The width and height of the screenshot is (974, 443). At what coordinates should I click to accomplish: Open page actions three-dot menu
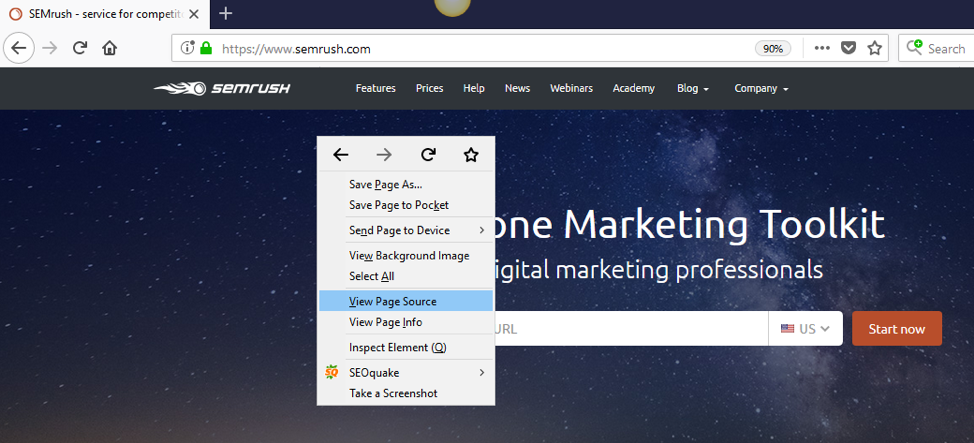tap(822, 48)
